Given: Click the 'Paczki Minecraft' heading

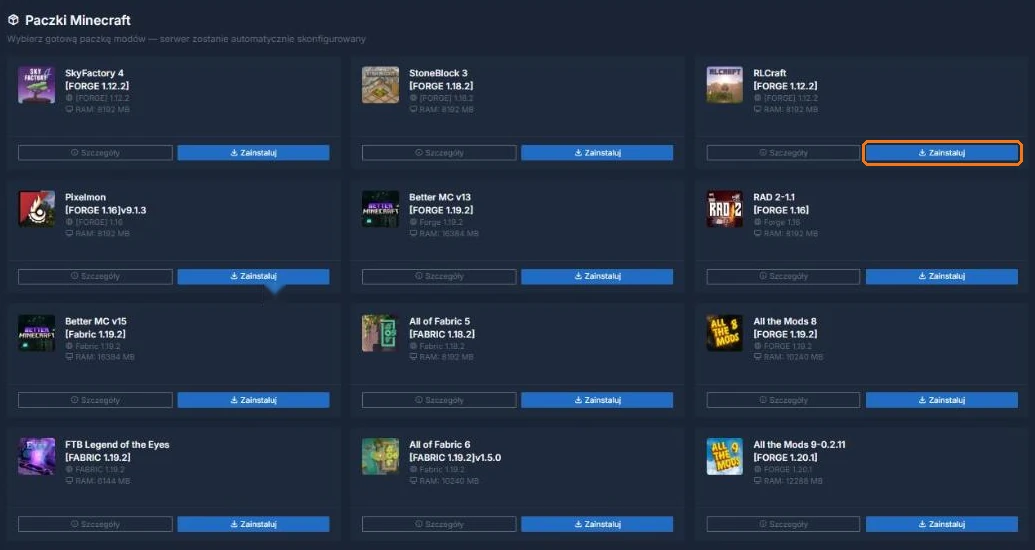Looking at the screenshot, I should click(78, 20).
